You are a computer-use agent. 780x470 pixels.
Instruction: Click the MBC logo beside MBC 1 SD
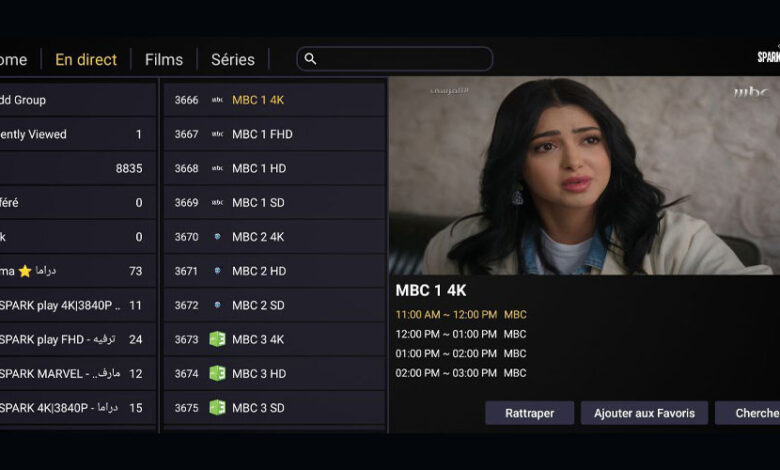click(217, 203)
